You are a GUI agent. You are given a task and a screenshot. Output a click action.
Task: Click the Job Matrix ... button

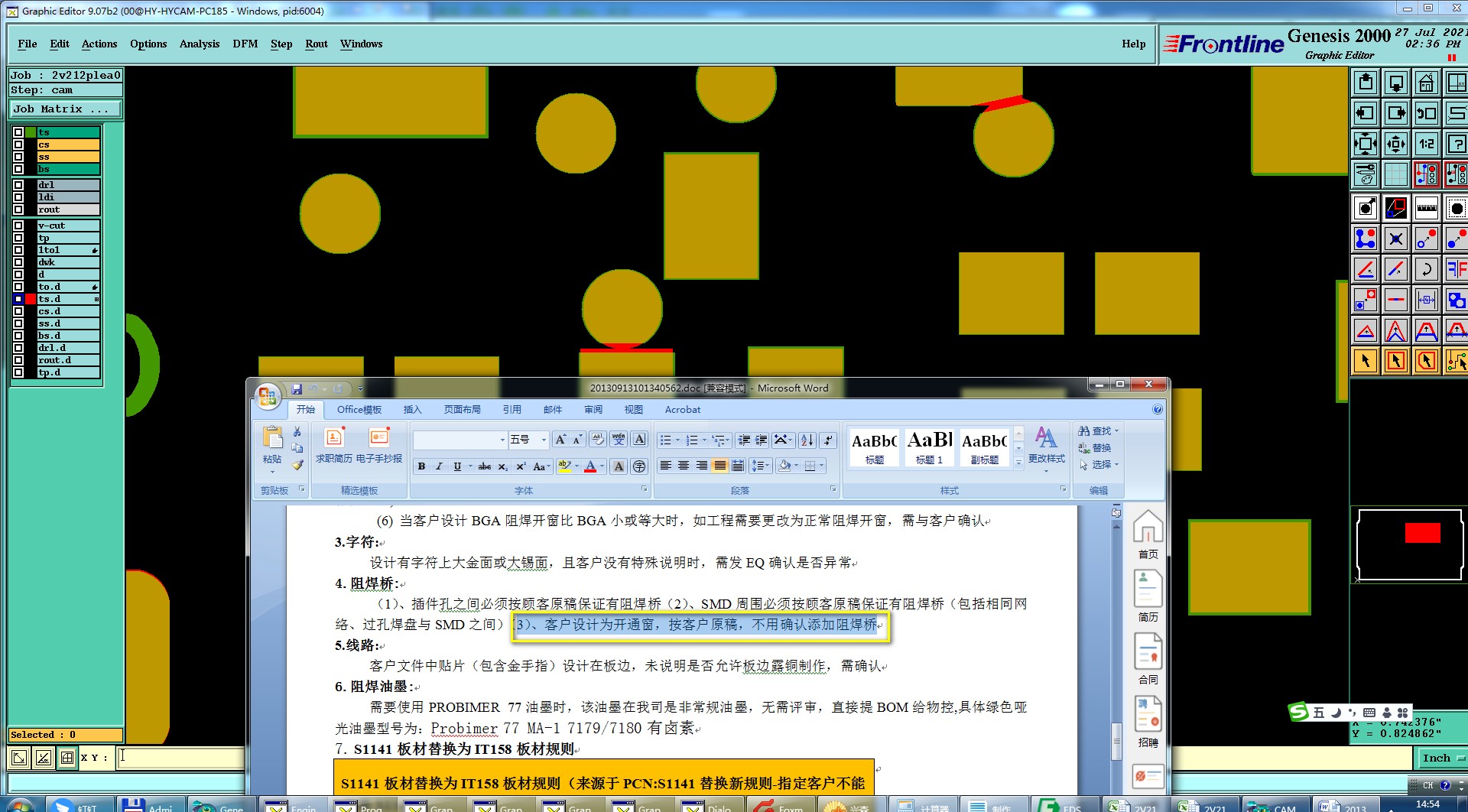[x=66, y=109]
